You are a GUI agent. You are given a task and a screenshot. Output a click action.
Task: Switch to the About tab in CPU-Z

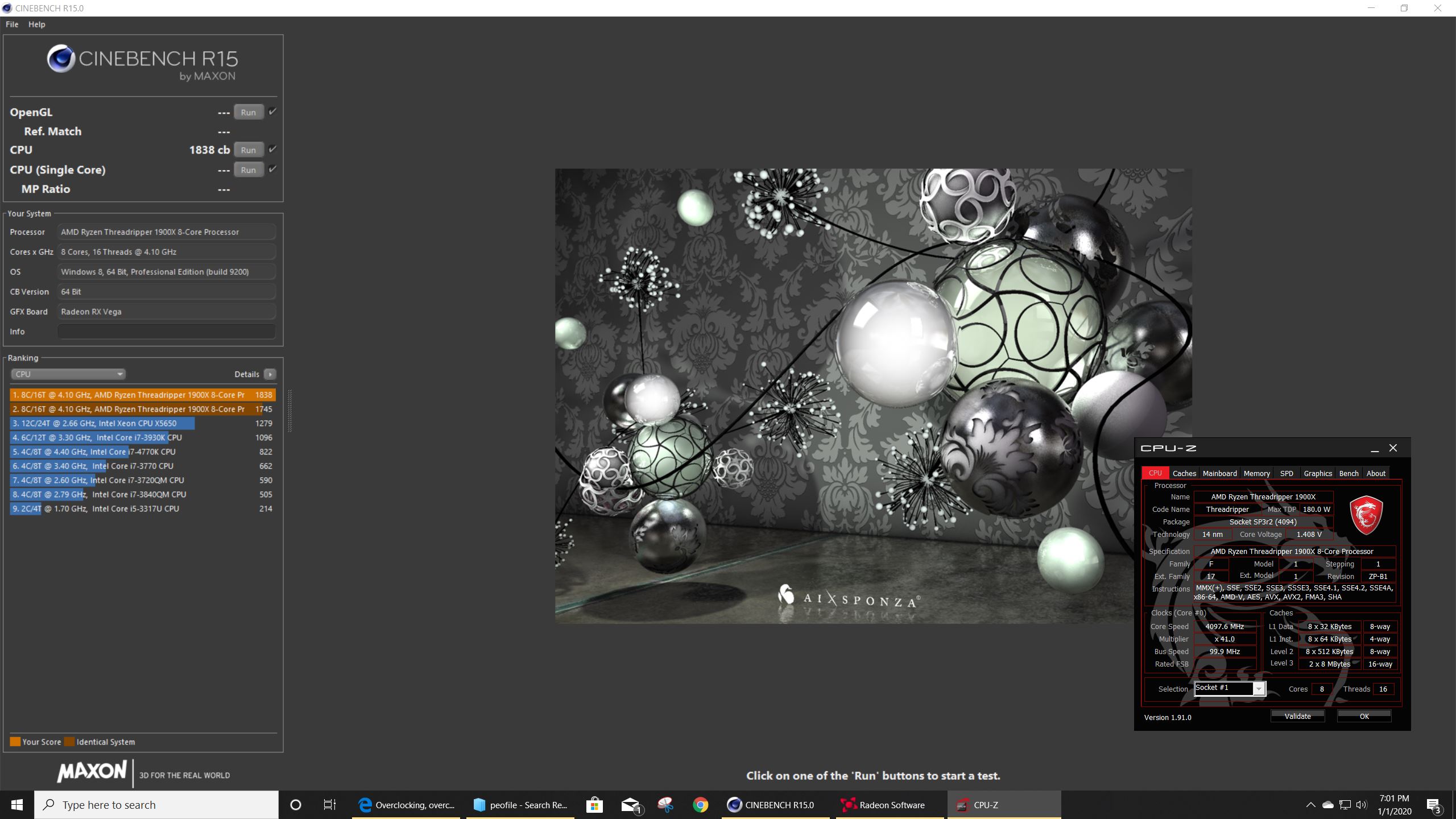point(1376,473)
